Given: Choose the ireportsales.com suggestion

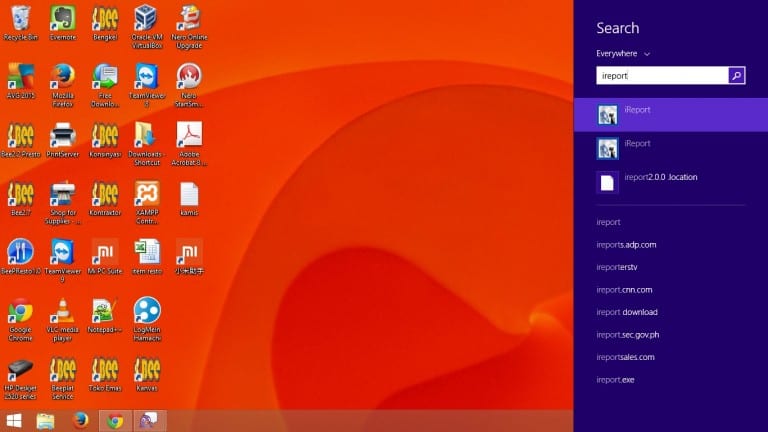Looking at the screenshot, I should point(625,357).
